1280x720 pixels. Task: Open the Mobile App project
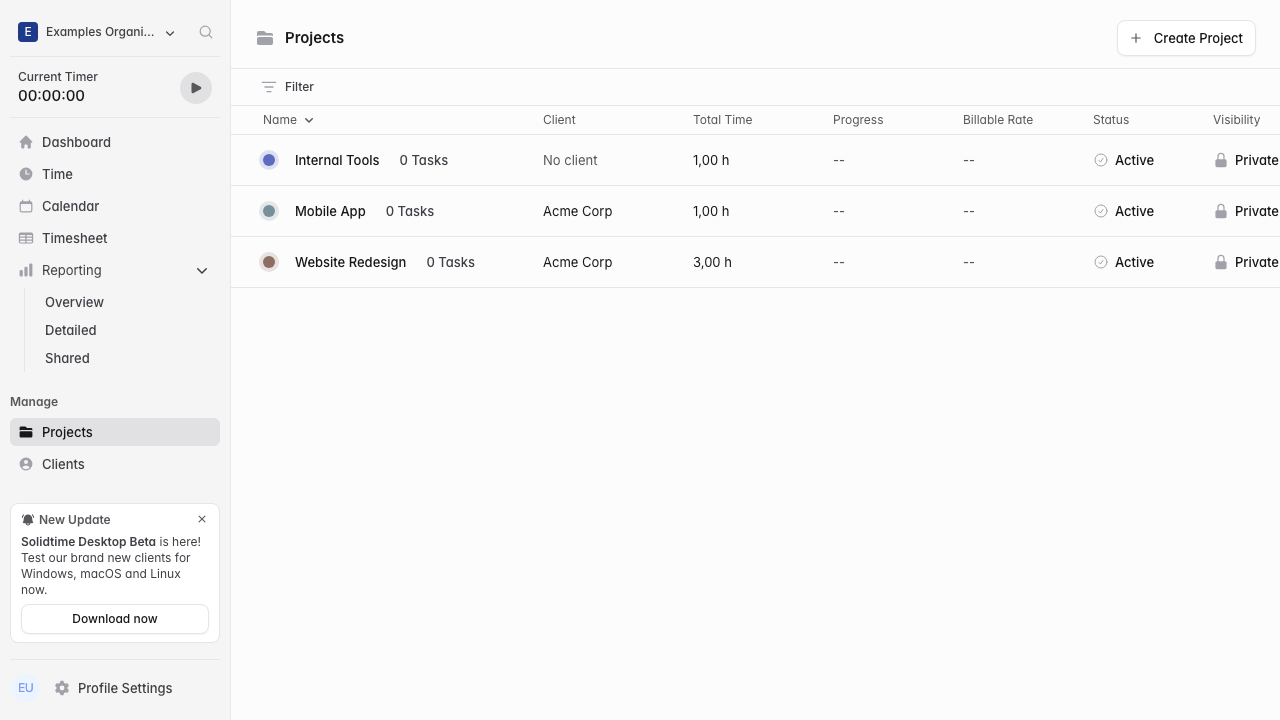click(330, 211)
